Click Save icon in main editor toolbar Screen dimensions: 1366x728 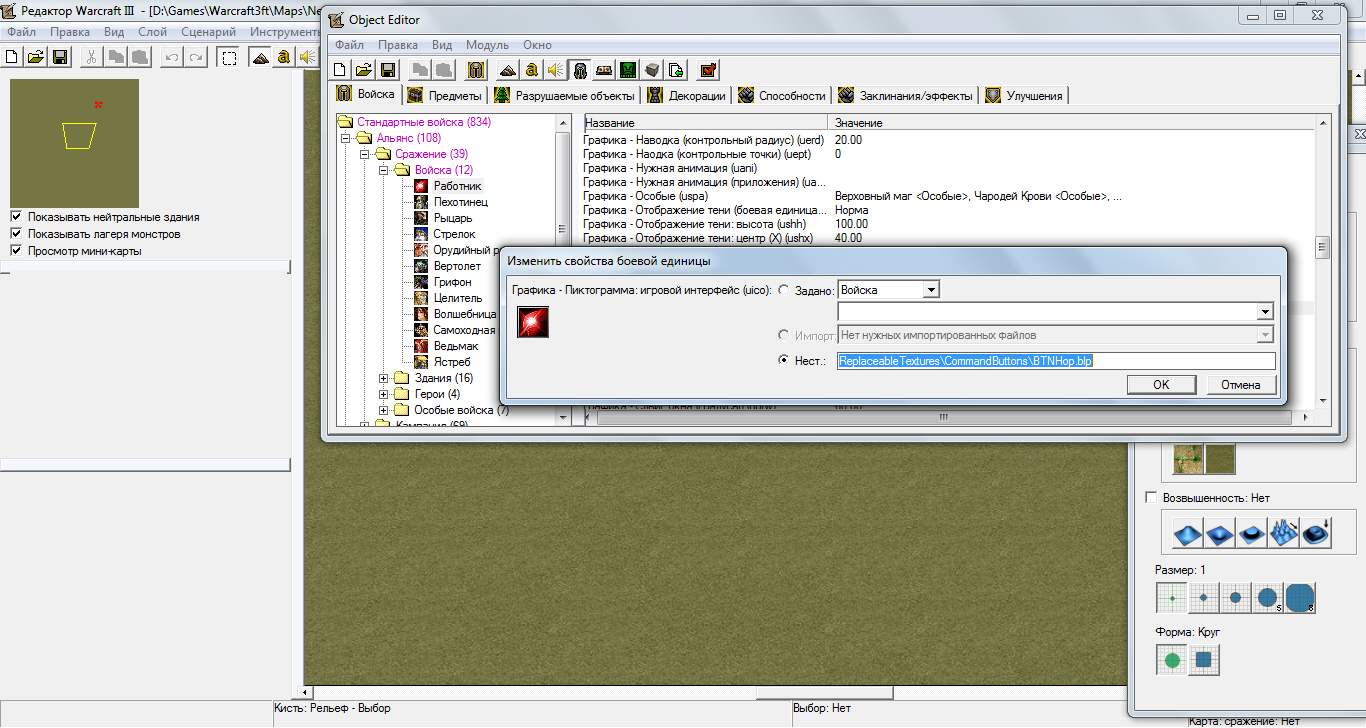coord(60,57)
